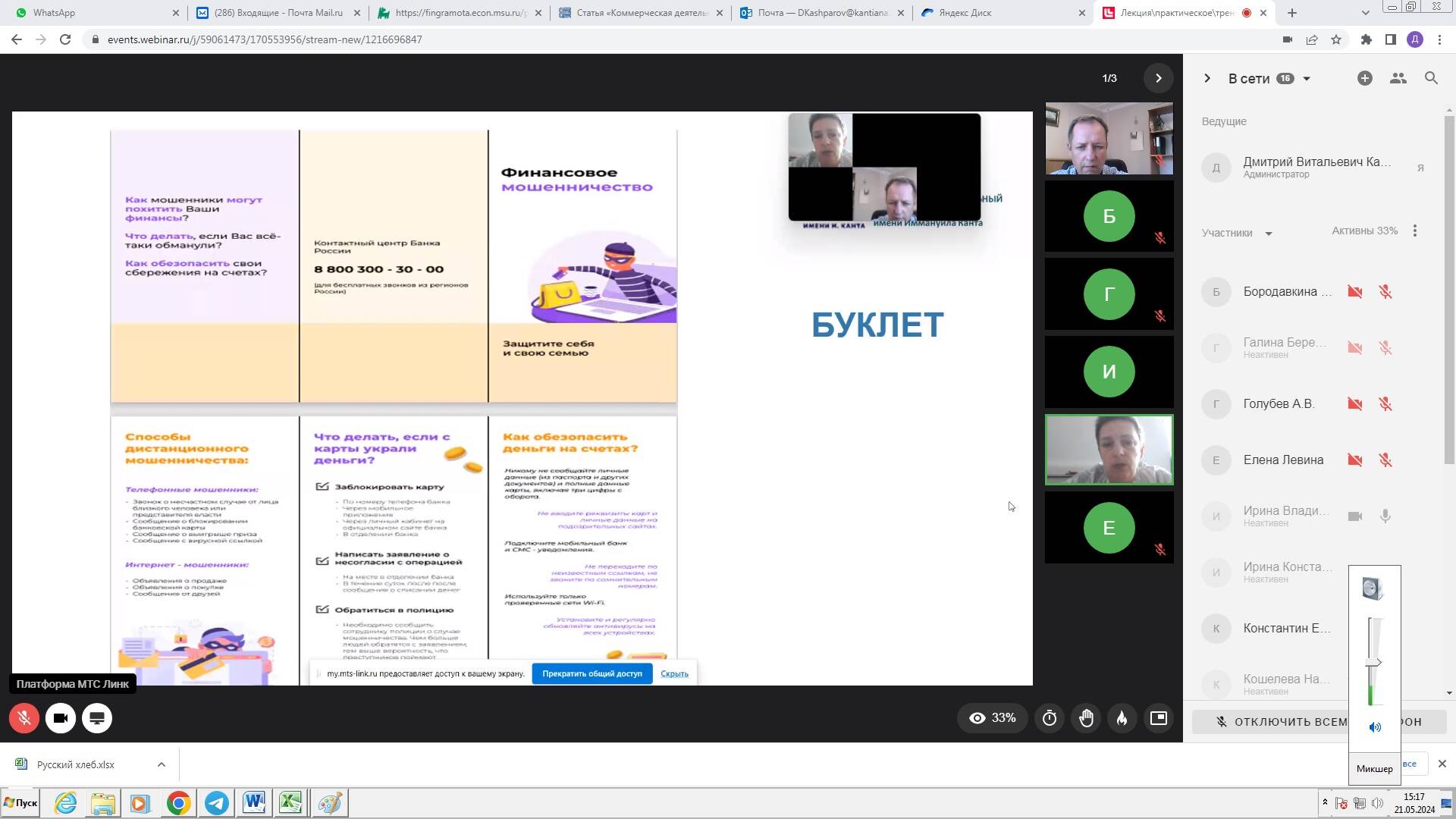Go back to previous page
1456x819 pixels.
coord(17,39)
